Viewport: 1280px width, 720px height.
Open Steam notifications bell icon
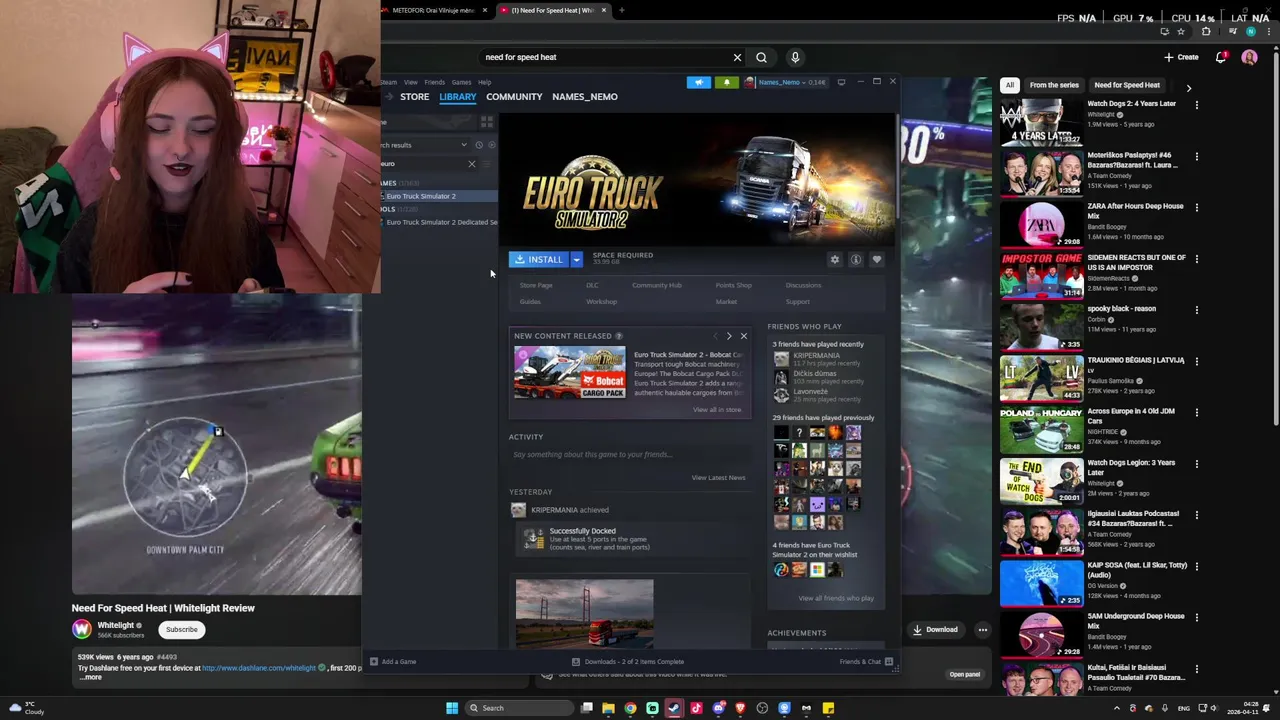tap(727, 82)
